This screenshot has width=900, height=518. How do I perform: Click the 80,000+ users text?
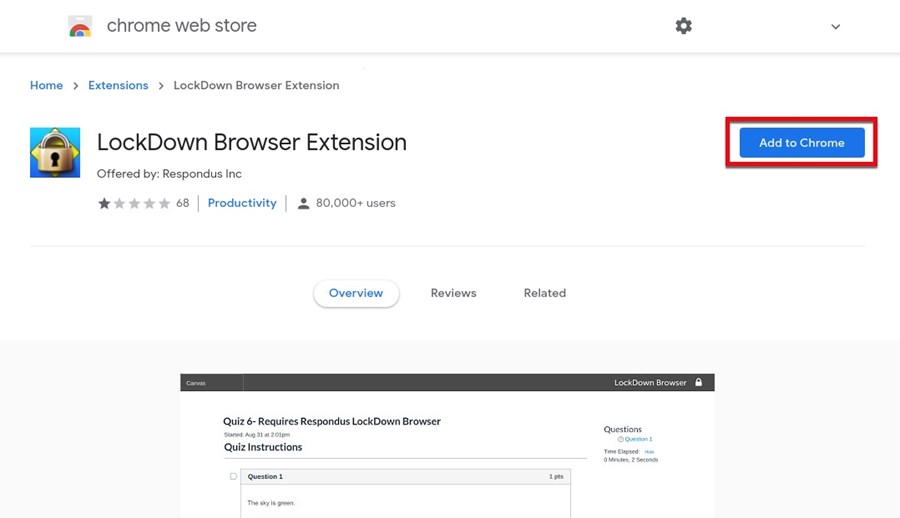[355, 203]
